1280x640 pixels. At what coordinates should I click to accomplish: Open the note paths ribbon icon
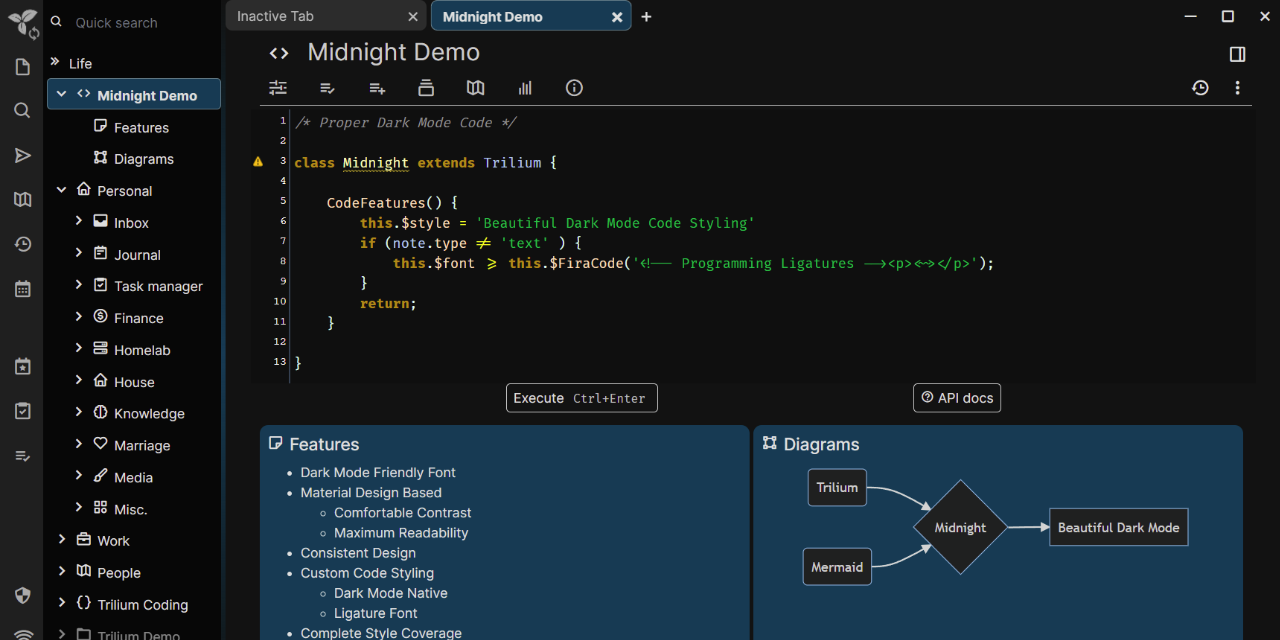pyautogui.click(x=426, y=88)
